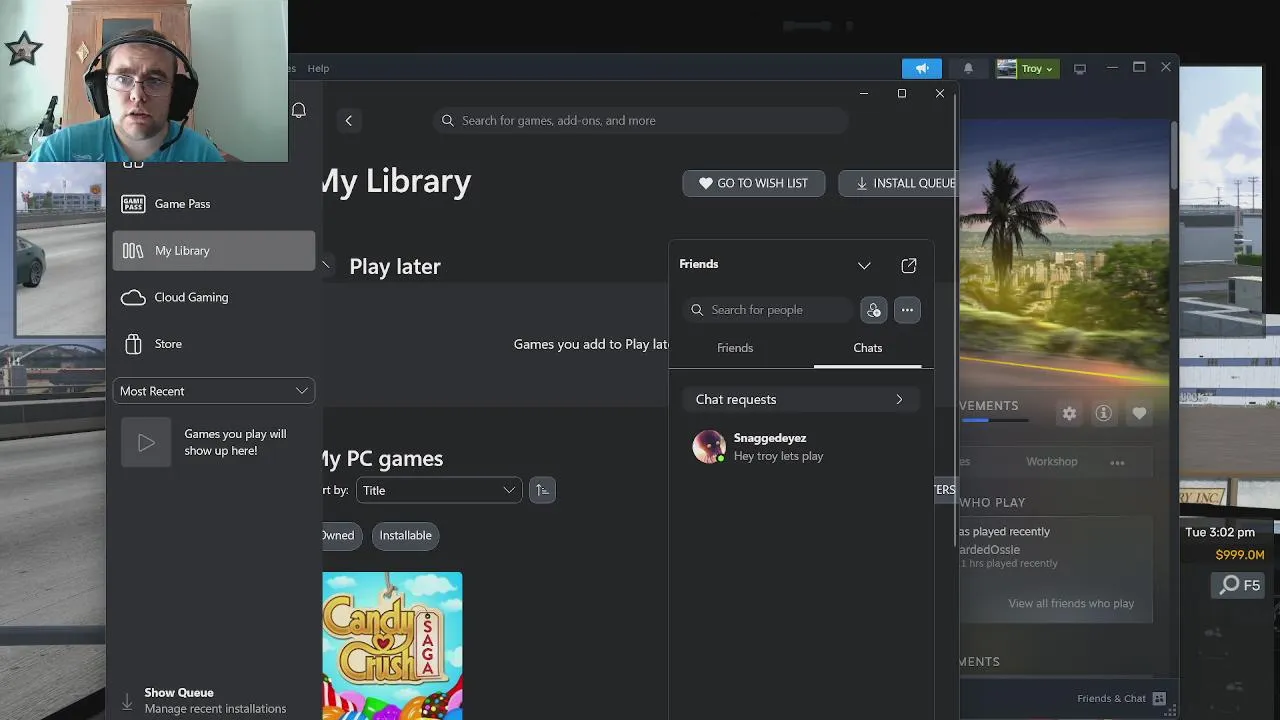Open the Help menu in Steam
The width and height of the screenshot is (1280, 720).
[x=318, y=68]
